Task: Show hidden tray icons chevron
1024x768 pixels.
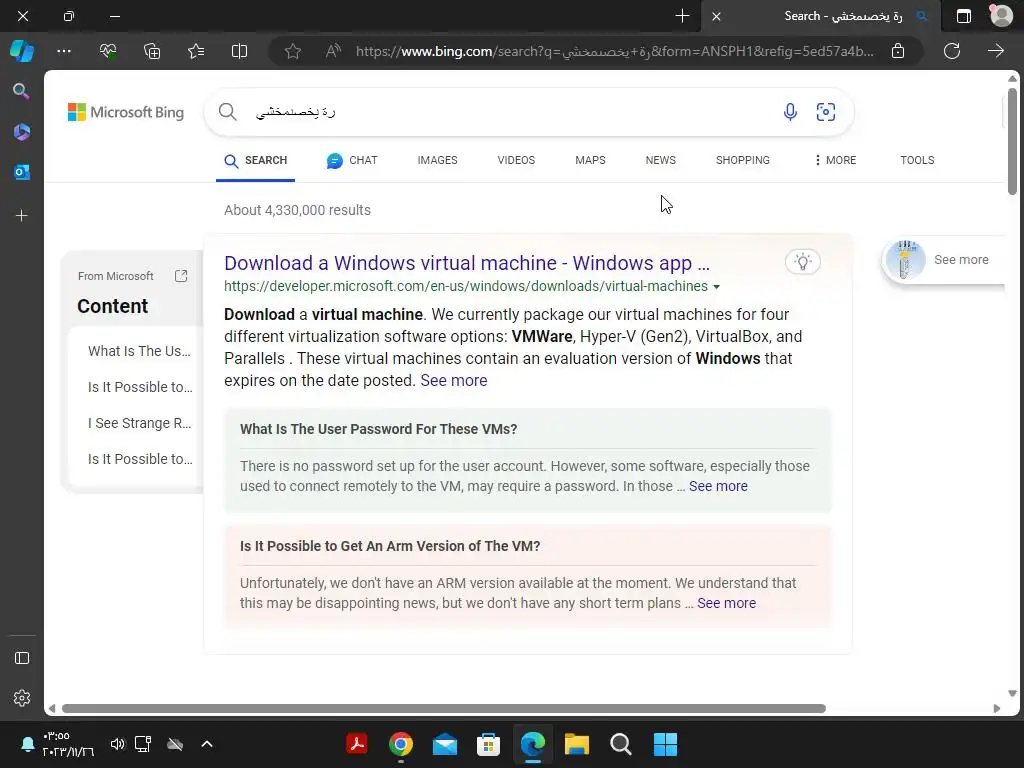Action: pos(206,743)
